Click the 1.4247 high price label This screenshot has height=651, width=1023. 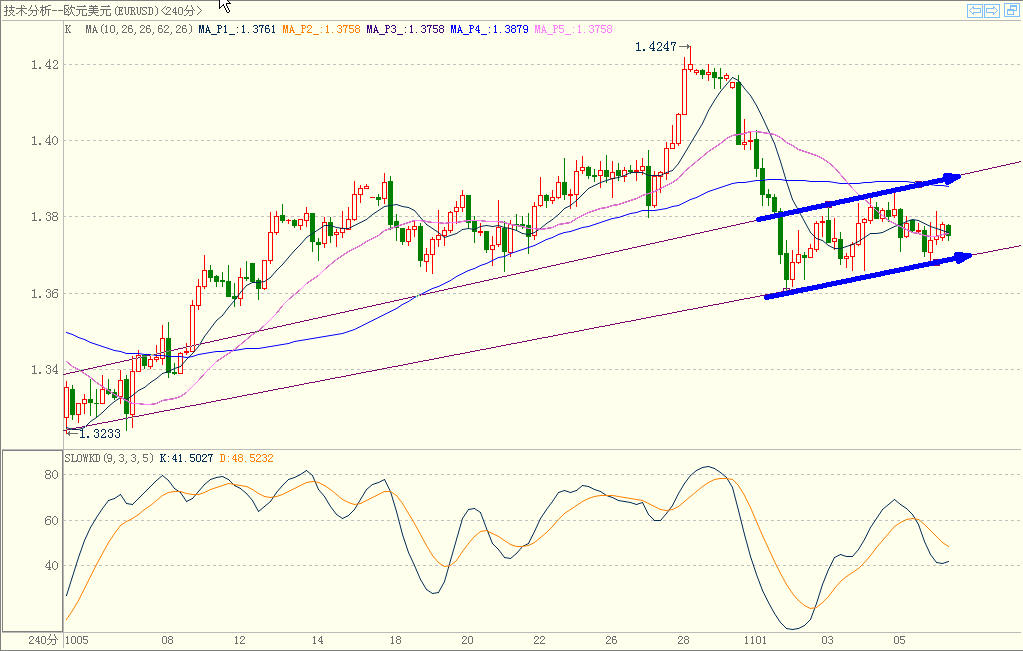[x=656, y=47]
